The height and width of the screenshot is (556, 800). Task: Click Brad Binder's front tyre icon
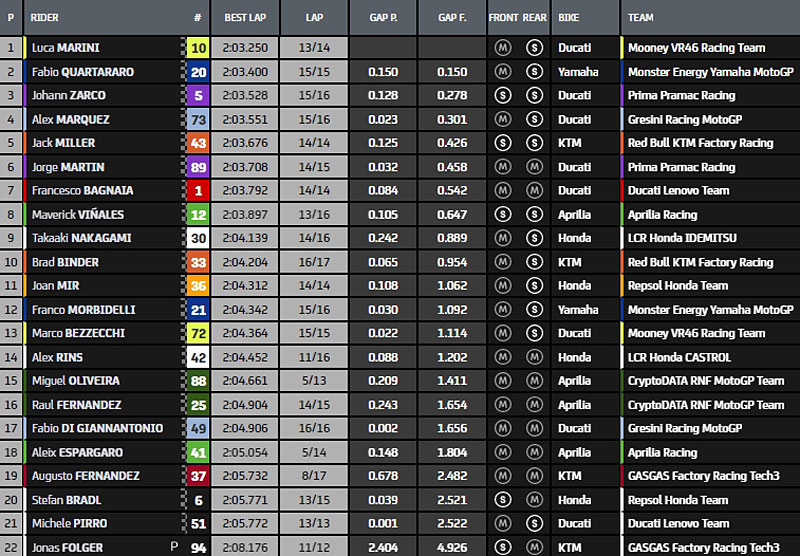pyautogui.click(x=502, y=262)
